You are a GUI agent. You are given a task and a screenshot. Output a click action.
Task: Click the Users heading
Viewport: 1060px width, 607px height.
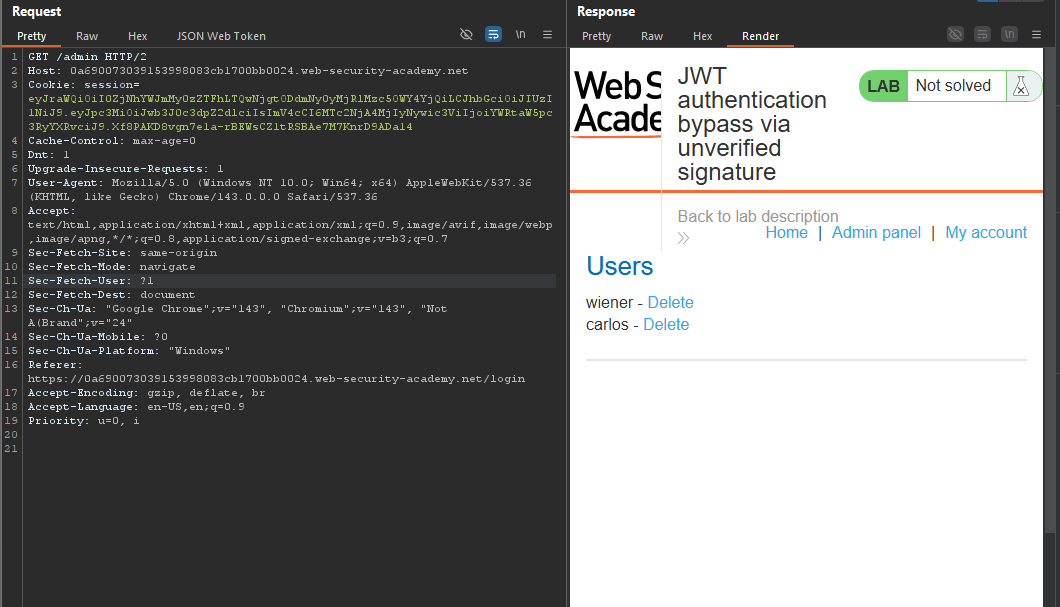(x=619, y=266)
